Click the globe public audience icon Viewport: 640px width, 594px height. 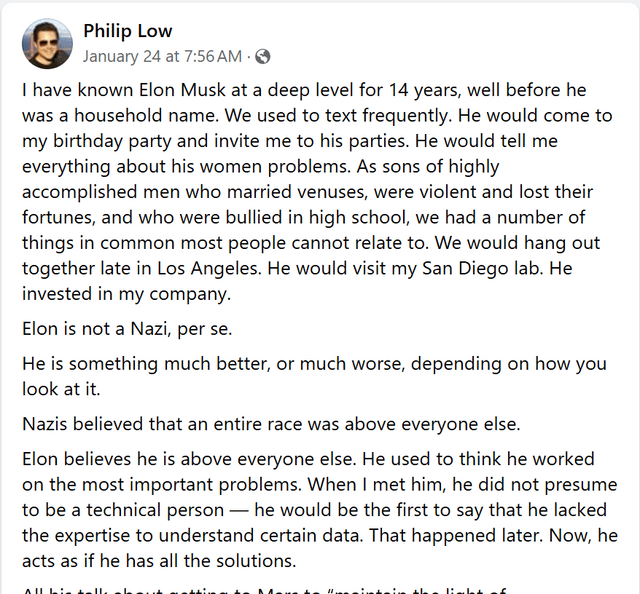pyautogui.click(x=263, y=56)
